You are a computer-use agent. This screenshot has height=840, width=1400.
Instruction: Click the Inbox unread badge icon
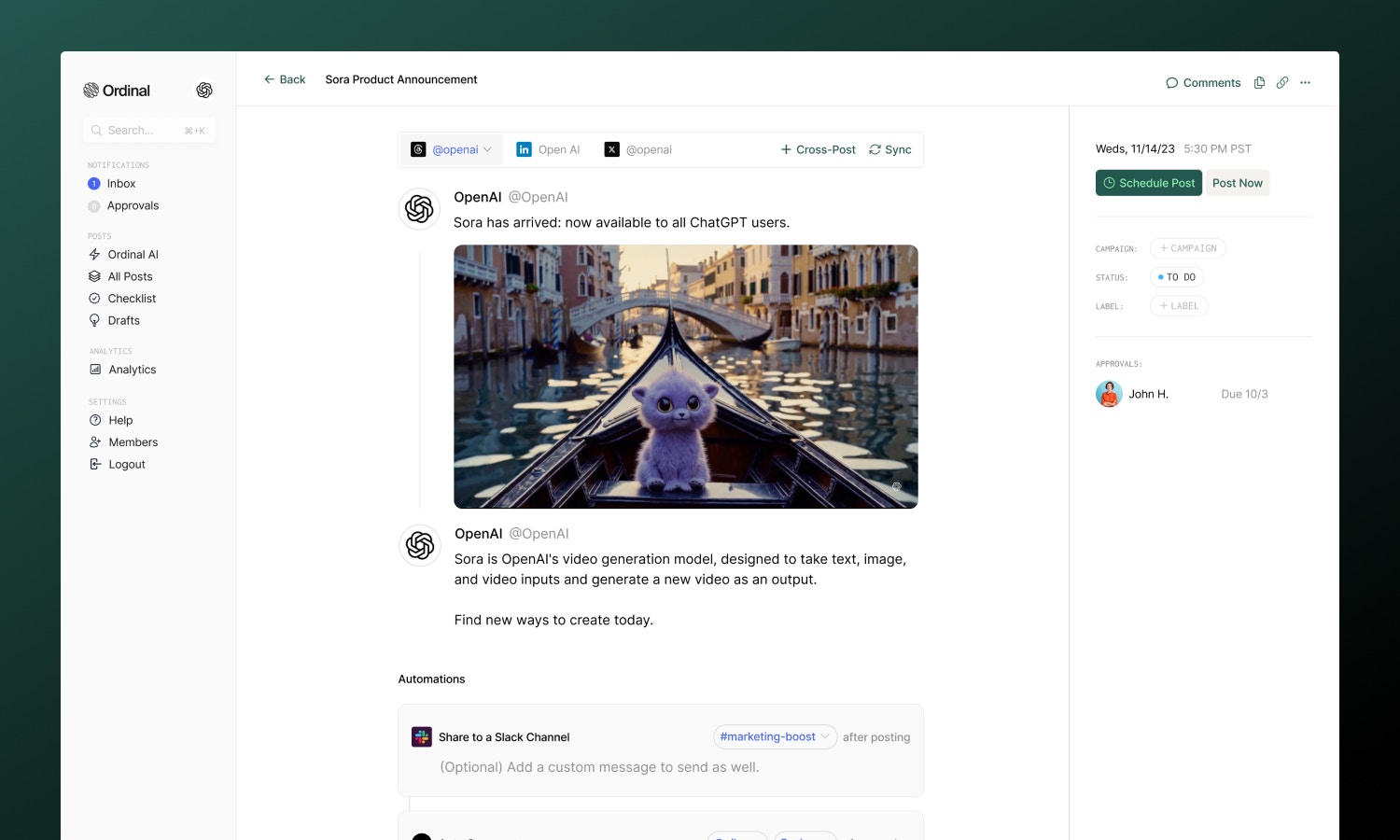[93, 184]
